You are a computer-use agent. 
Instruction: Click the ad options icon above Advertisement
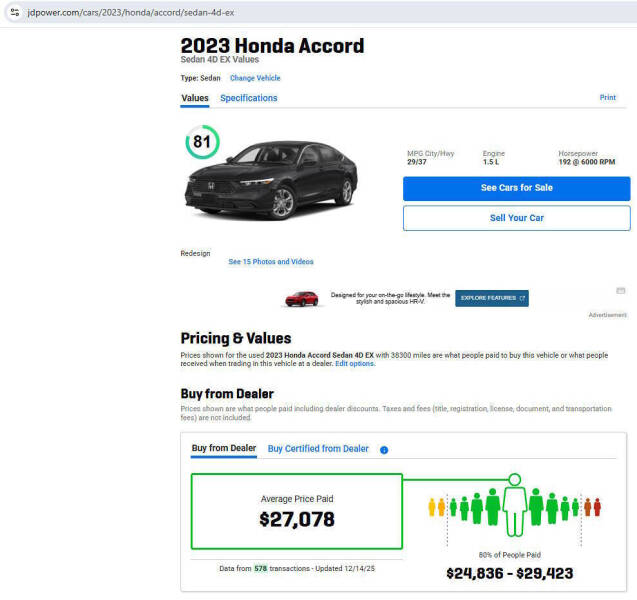621,290
